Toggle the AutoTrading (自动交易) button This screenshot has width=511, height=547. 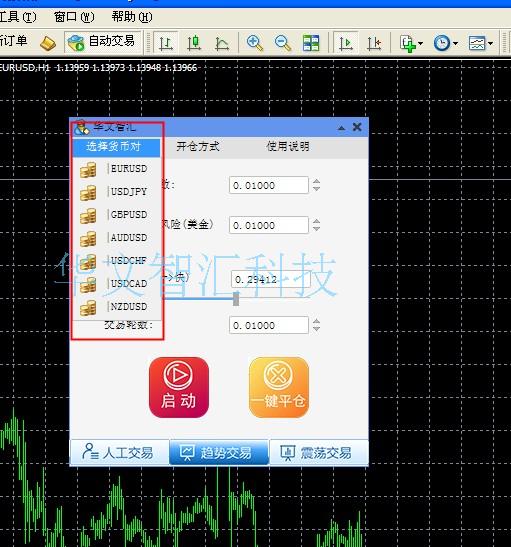point(103,43)
